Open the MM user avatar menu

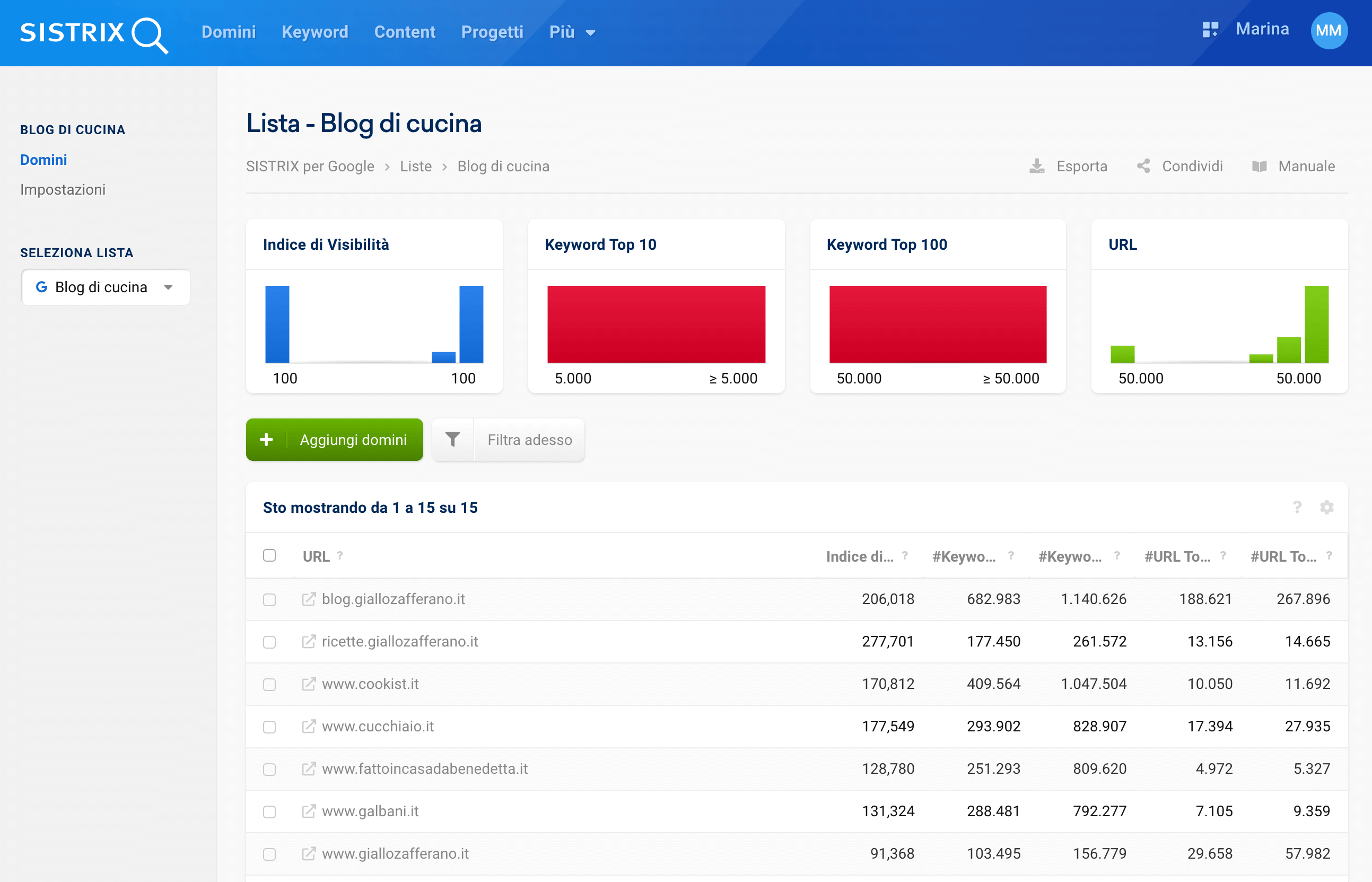point(1329,30)
